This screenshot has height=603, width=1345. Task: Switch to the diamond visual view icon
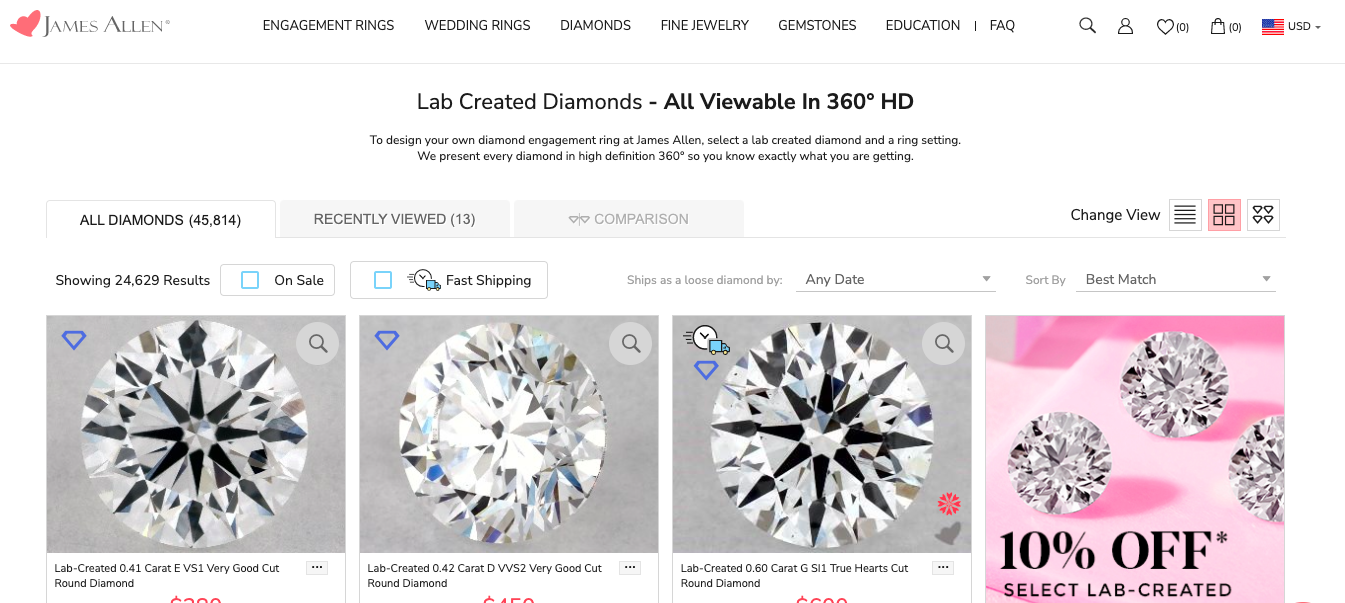[1263, 215]
